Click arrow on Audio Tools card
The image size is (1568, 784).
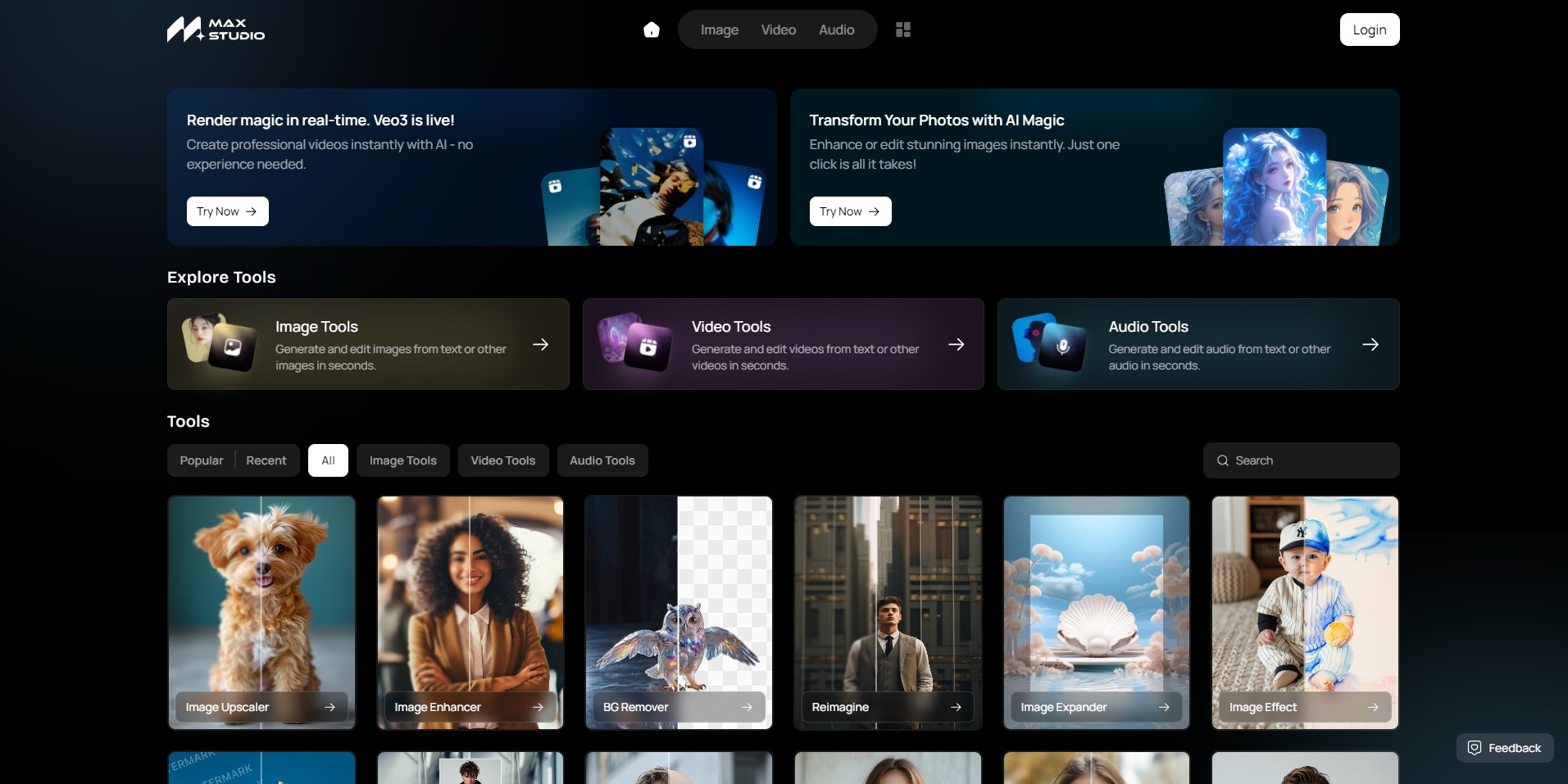click(1370, 344)
